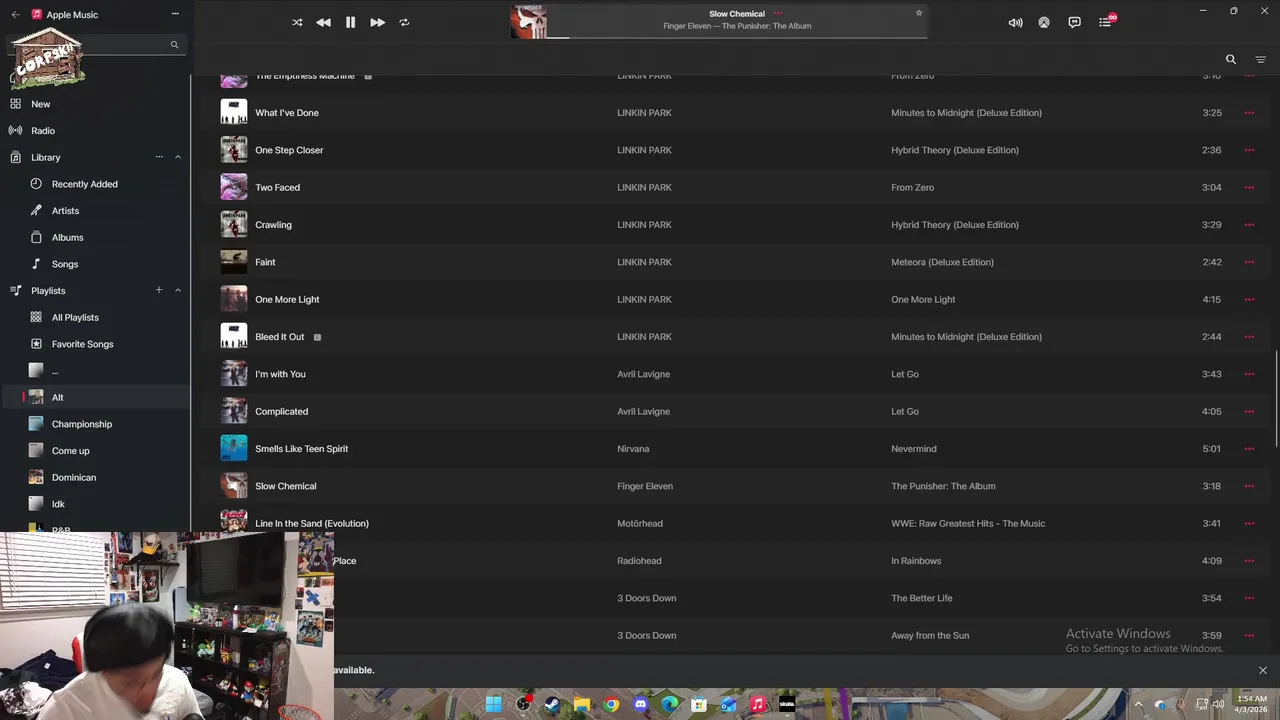Open the Championship playlist

(x=82, y=424)
